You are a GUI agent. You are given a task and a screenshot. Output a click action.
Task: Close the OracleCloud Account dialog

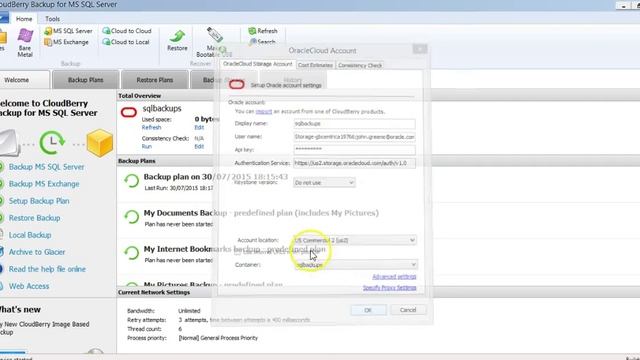pos(420,49)
